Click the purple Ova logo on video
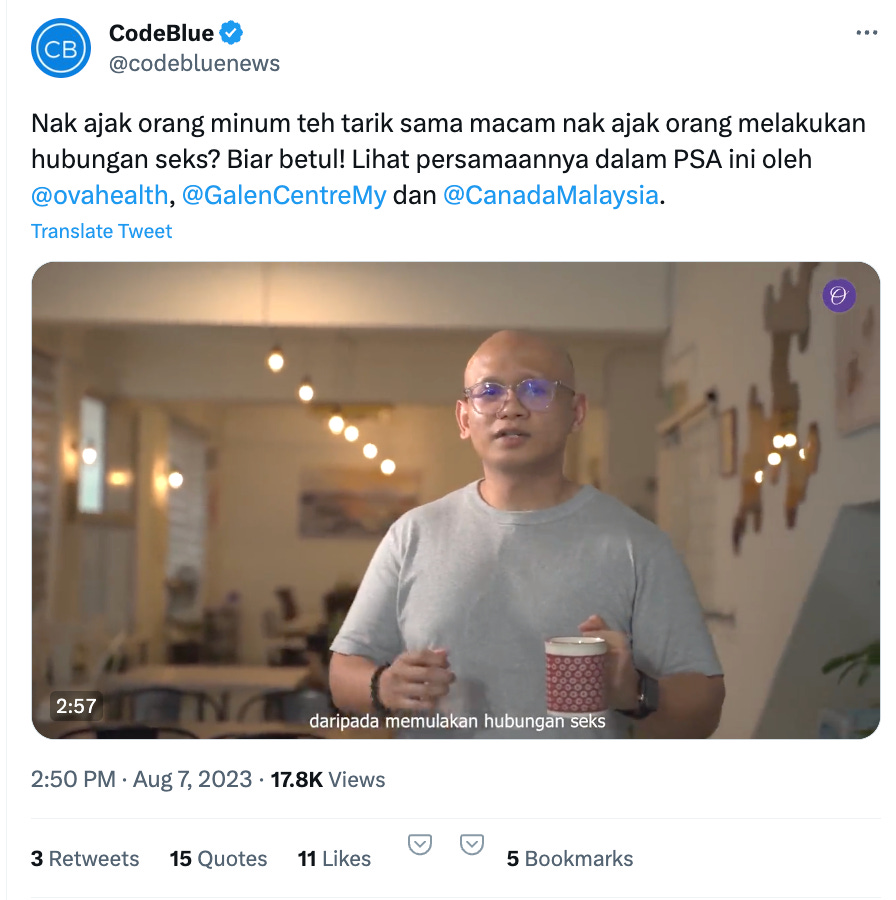 (x=839, y=296)
